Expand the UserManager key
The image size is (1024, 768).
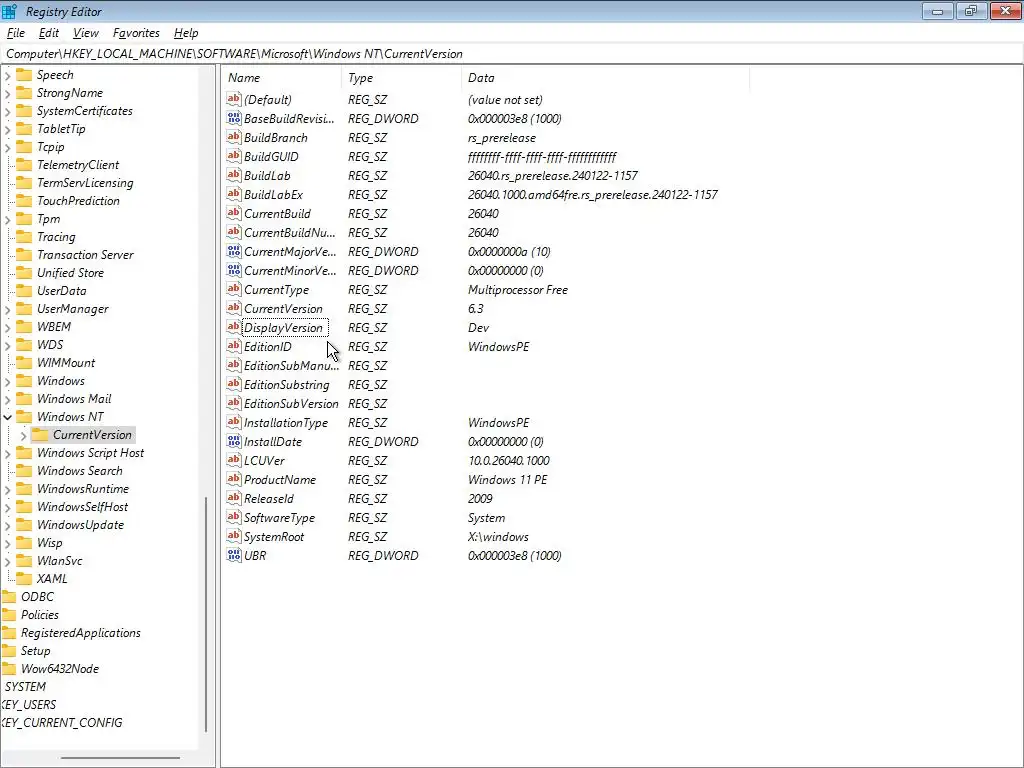pyautogui.click(x=7, y=309)
